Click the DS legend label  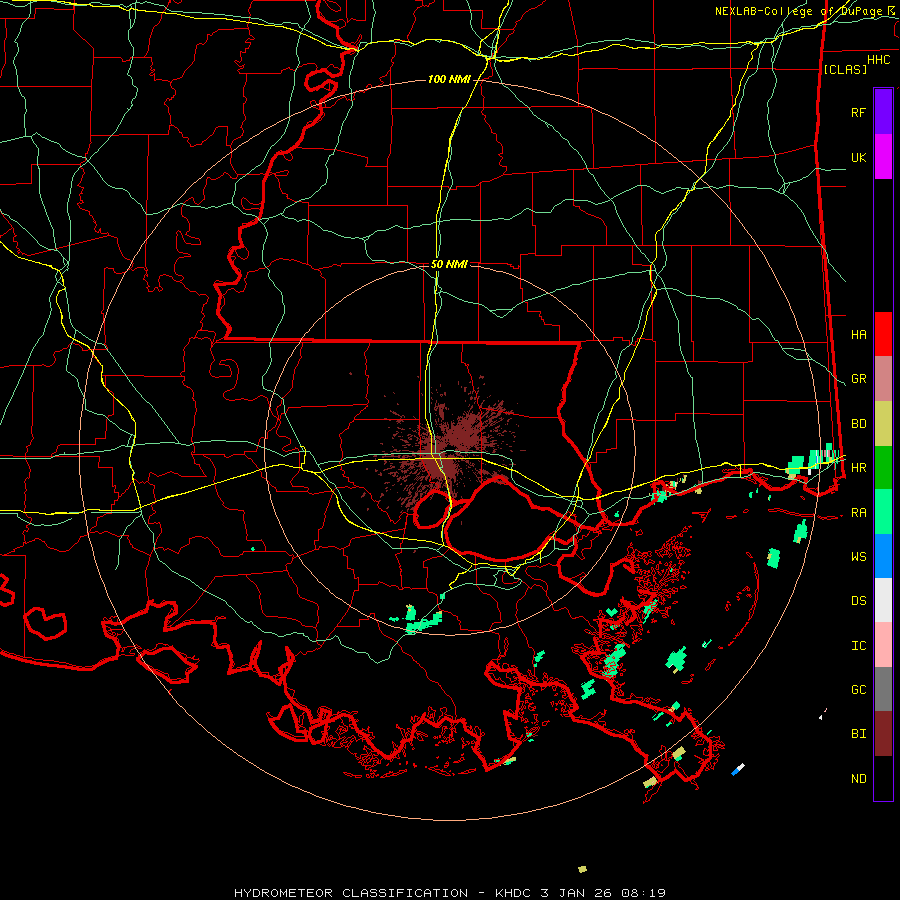858,601
